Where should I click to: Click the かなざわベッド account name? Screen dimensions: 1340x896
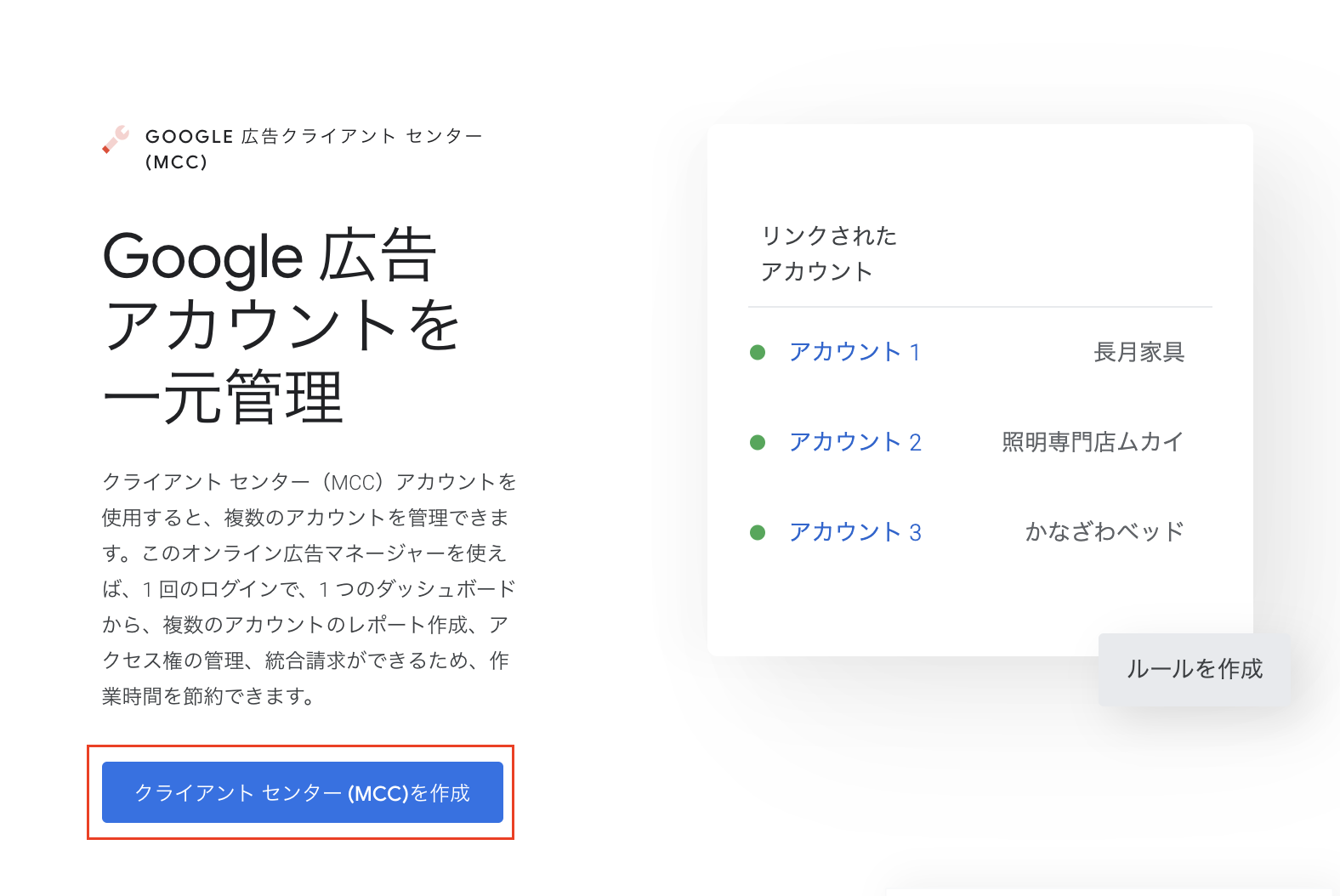click(x=1104, y=532)
